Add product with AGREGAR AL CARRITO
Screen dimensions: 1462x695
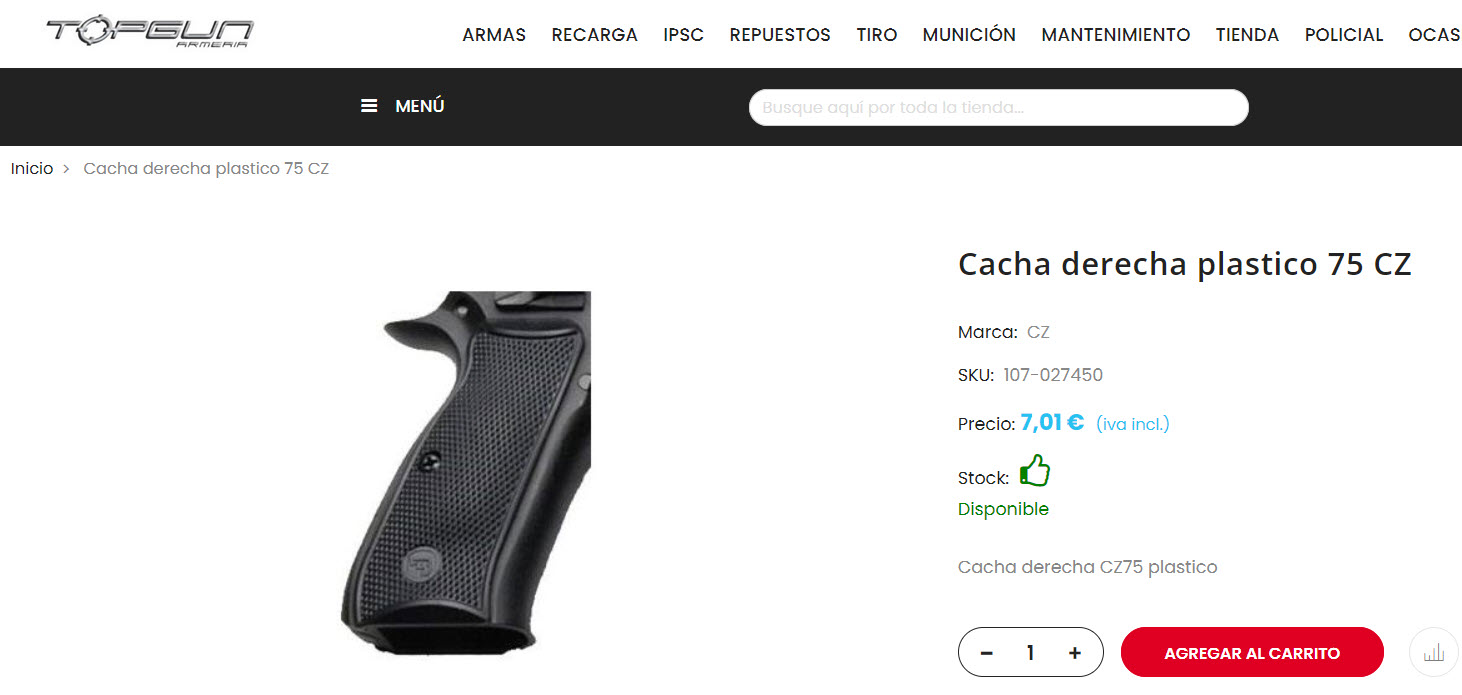[x=1252, y=653]
